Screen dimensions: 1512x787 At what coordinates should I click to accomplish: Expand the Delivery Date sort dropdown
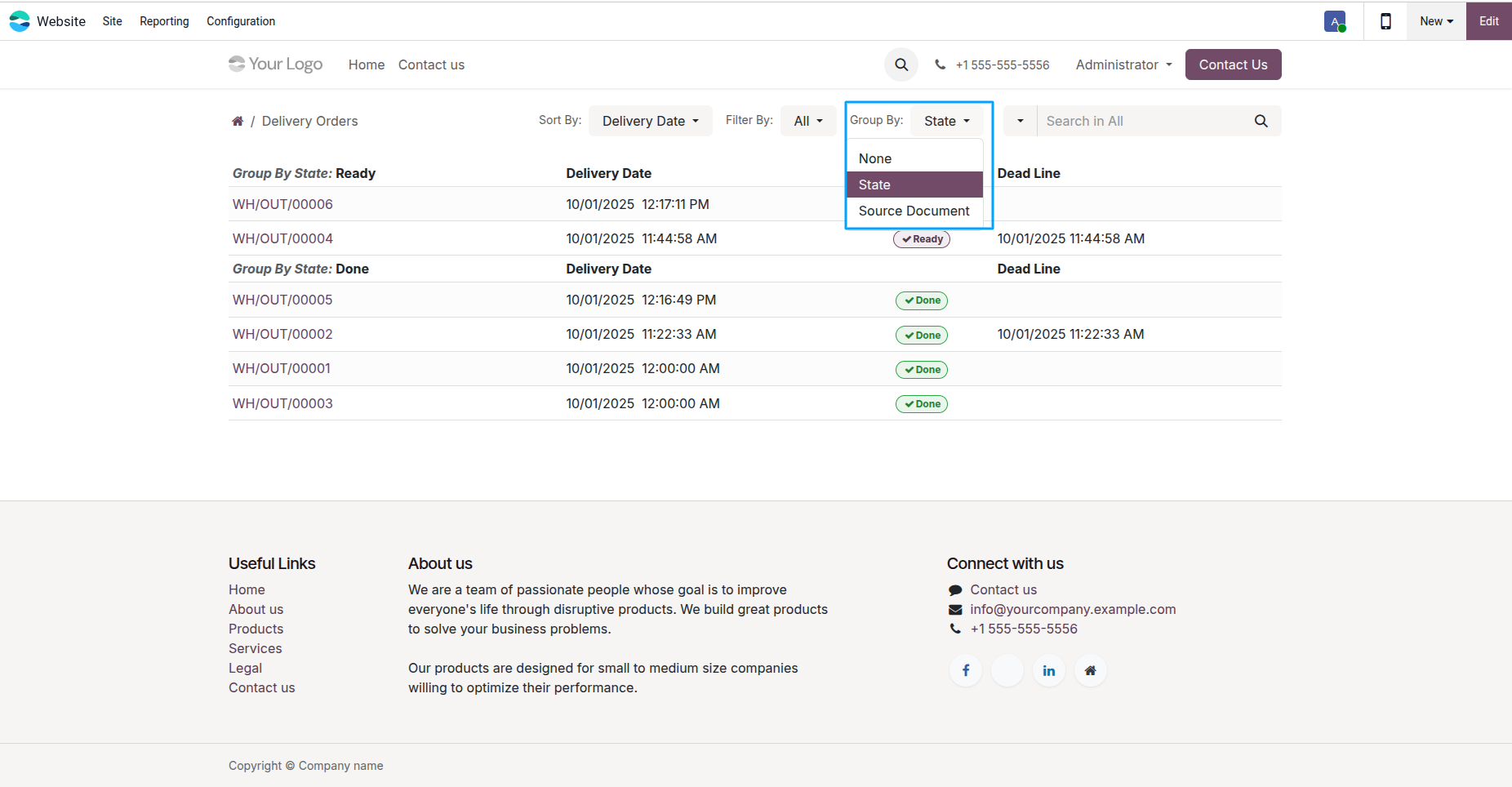651,121
